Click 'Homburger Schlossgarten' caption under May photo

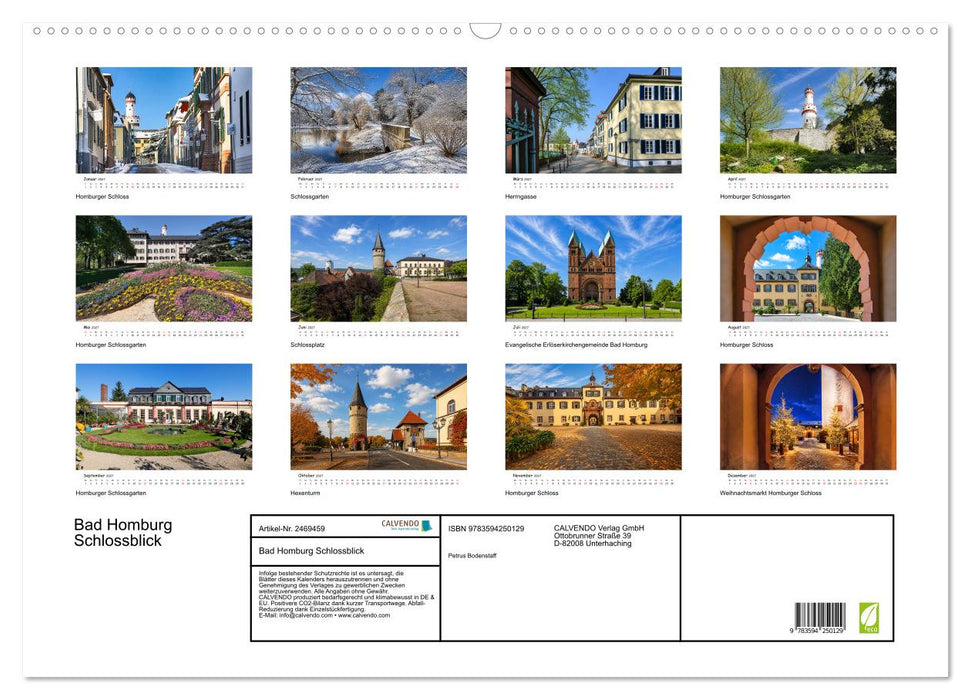coord(111,344)
